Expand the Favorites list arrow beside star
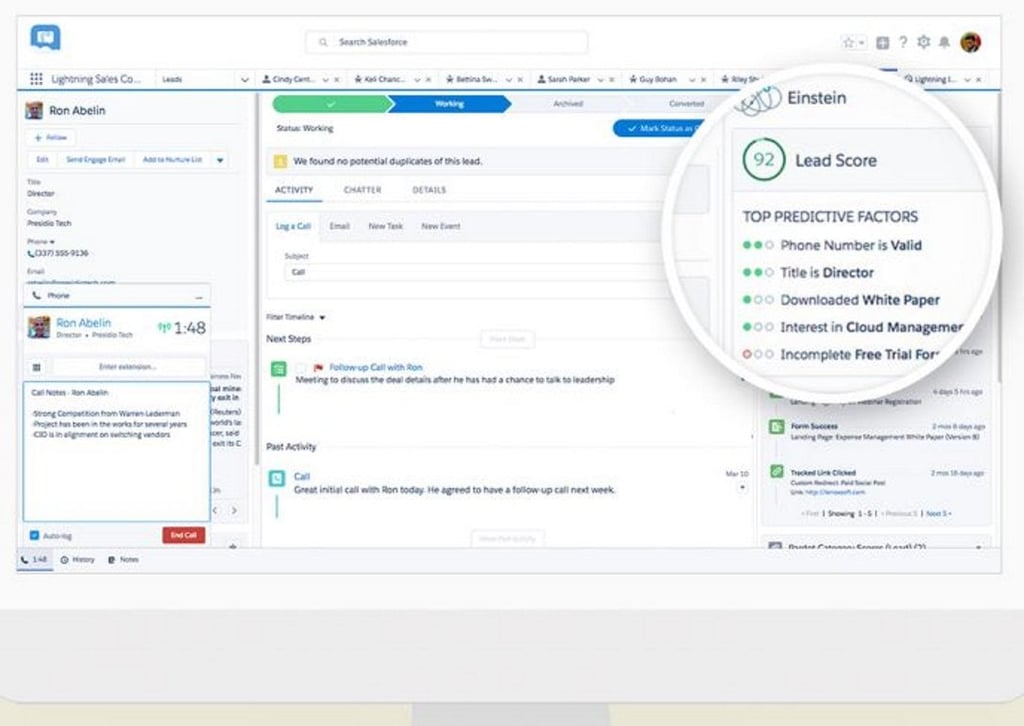Viewport: 1024px width, 726px height. (x=862, y=43)
